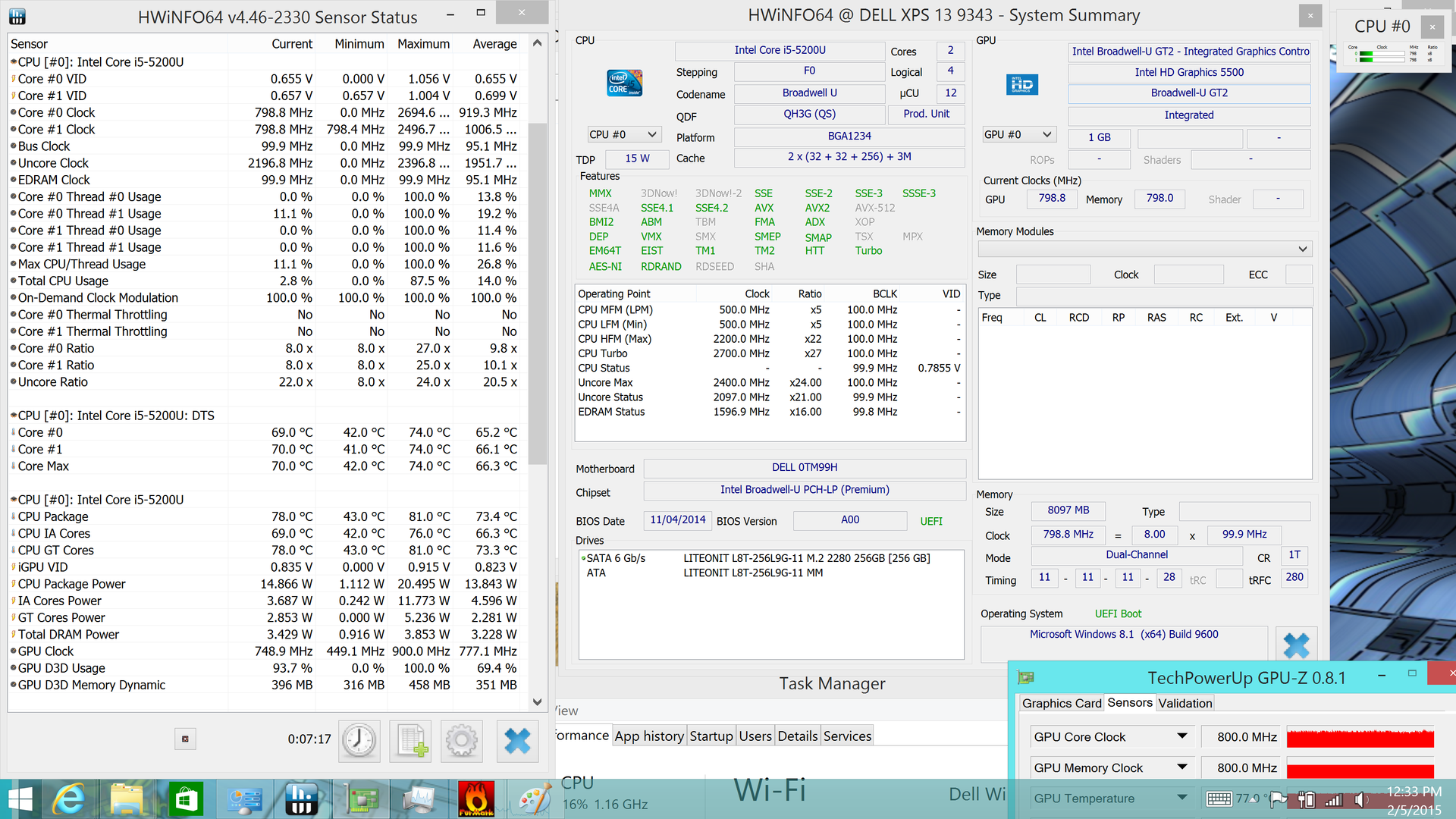Click the clock reset timer icon
The image size is (1456, 819).
pyautogui.click(x=359, y=740)
